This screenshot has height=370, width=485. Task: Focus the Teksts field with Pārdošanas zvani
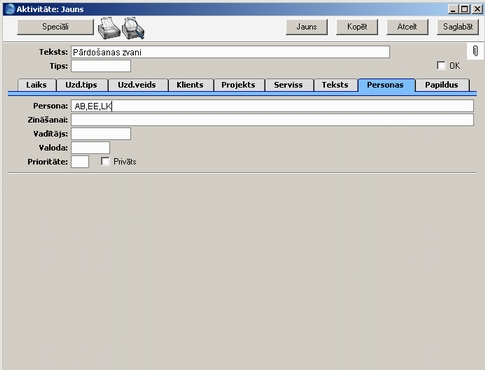click(x=230, y=52)
